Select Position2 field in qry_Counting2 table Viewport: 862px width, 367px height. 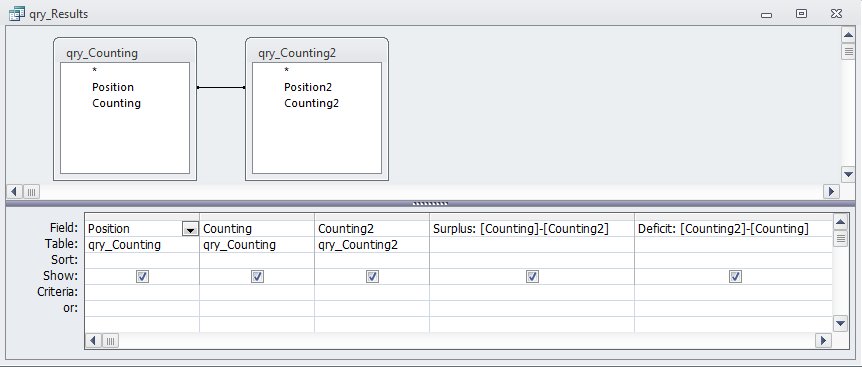tap(308, 87)
